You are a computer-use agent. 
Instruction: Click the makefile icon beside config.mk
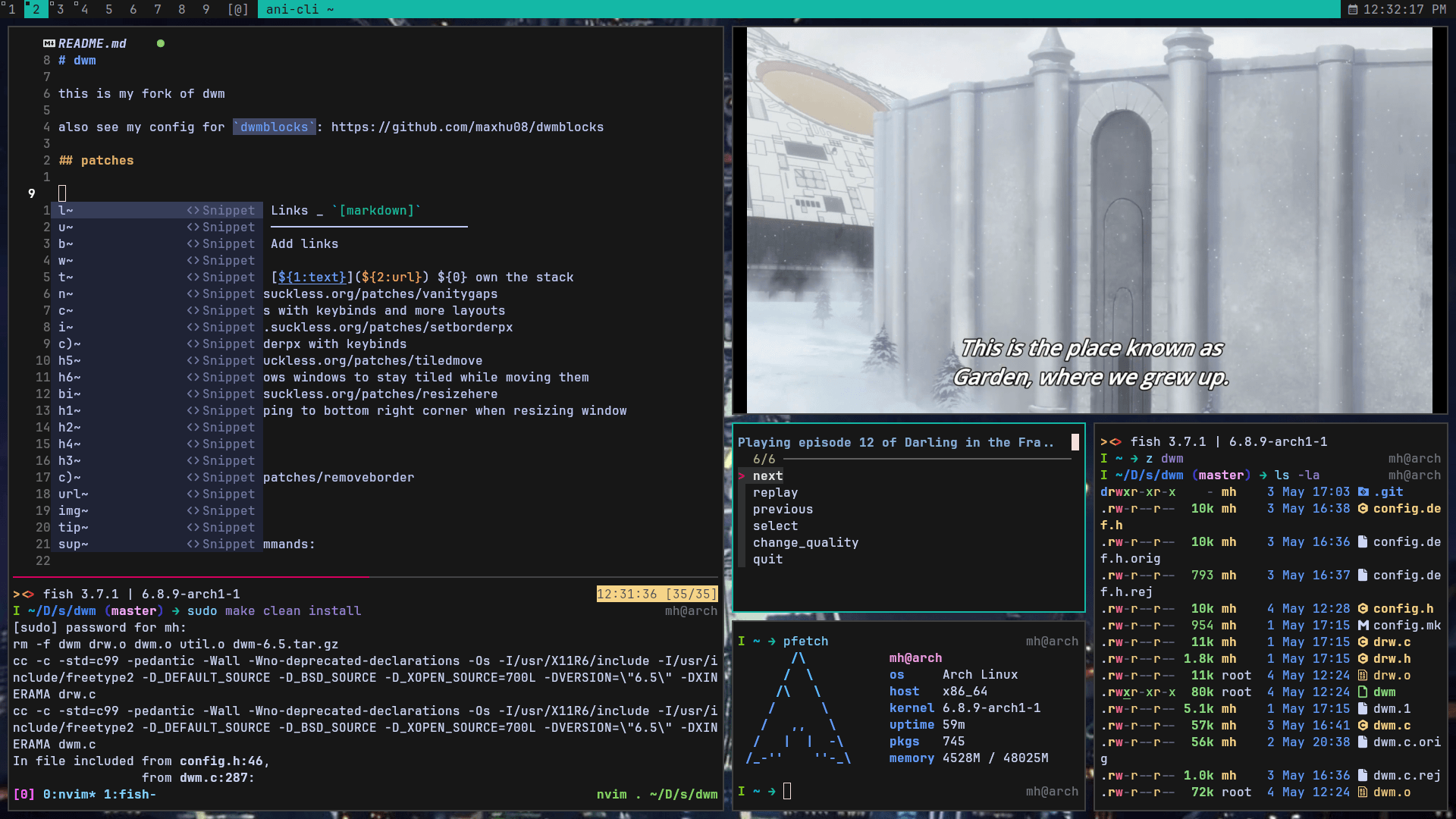(1363, 625)
